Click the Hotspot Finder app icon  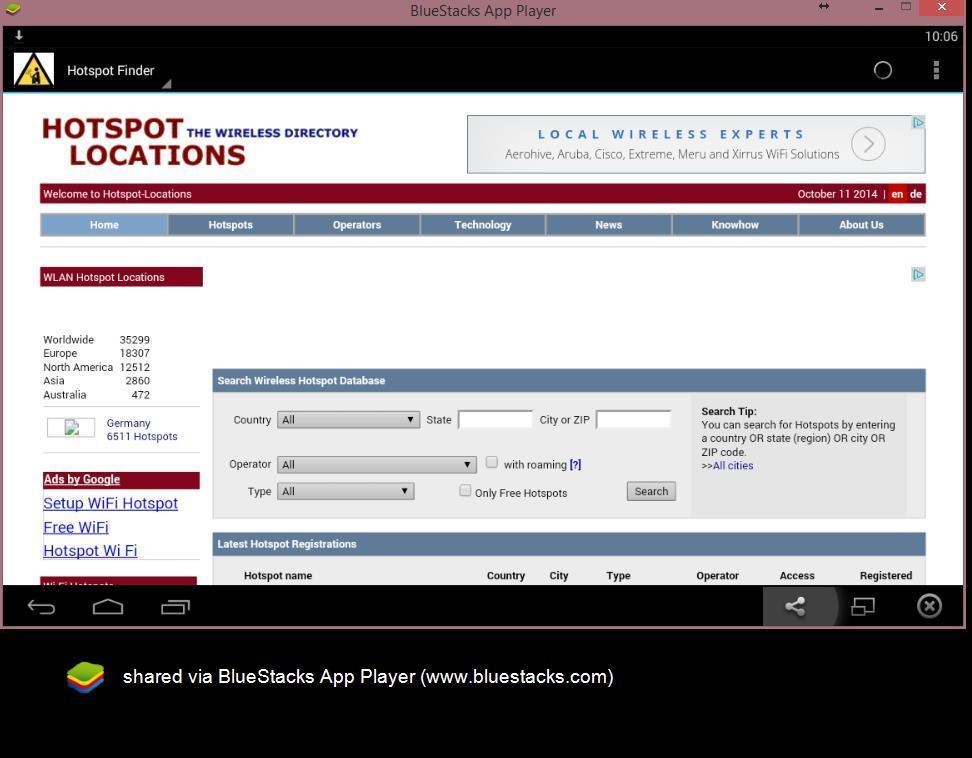[34, 70]
